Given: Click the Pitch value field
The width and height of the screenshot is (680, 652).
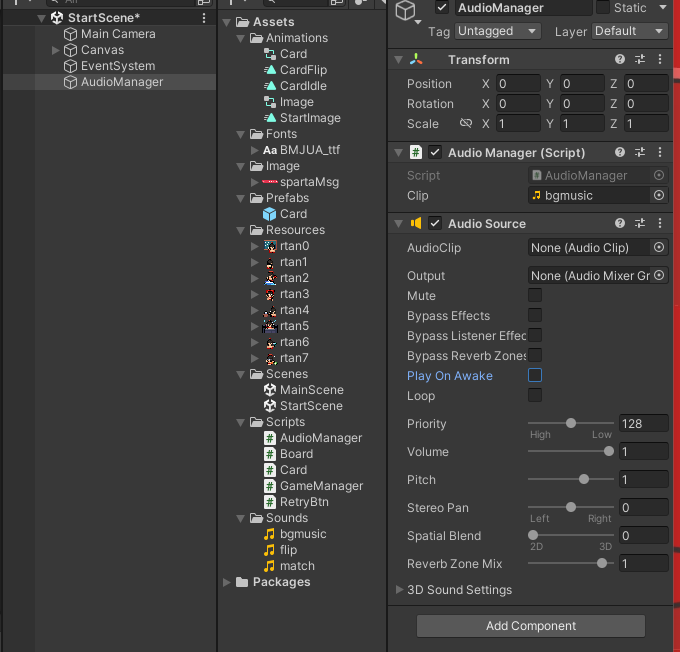Looking at the screenshot, I should coord(644,479).
